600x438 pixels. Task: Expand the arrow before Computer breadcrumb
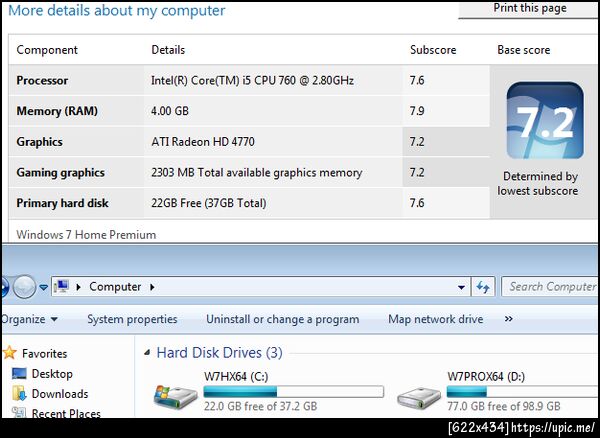coord(78,287)
